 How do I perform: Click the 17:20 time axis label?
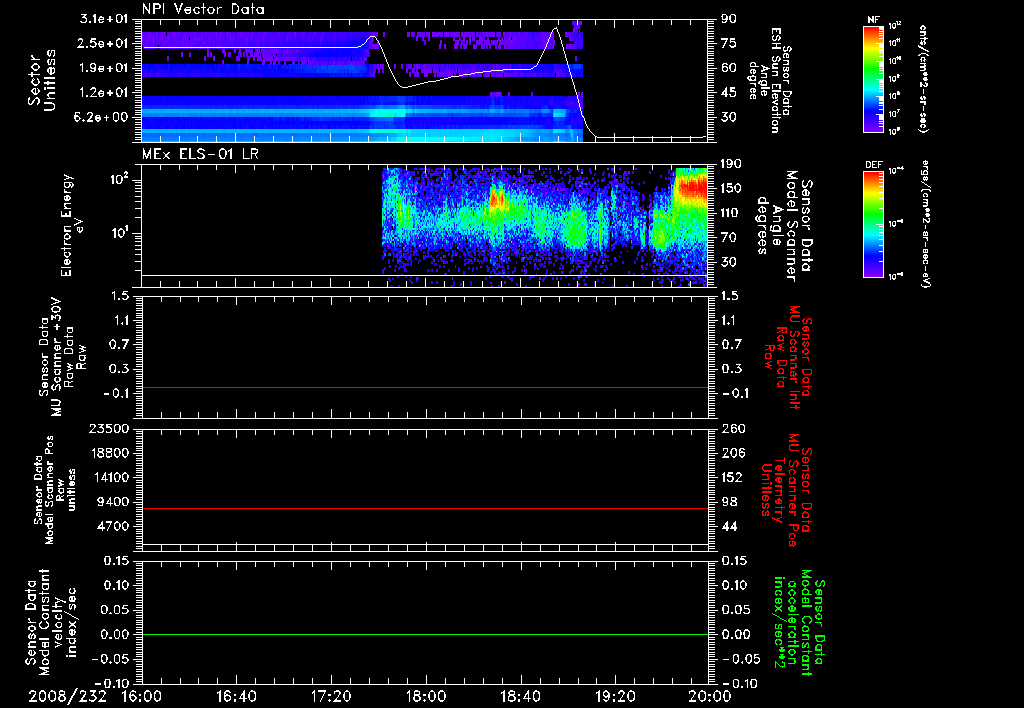(x=330, y=696)
